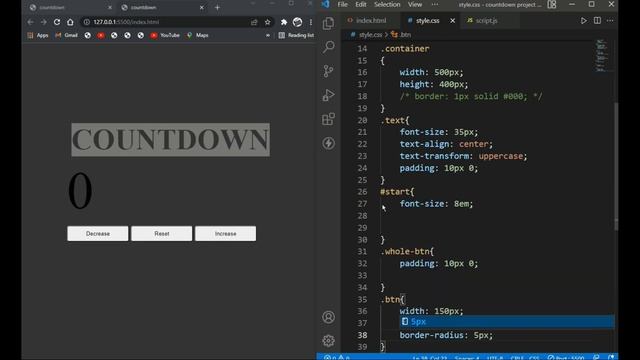Viewport: 640px width, 360px height.
Task: Go to the browser home page
Action: [x=70, y=22]
